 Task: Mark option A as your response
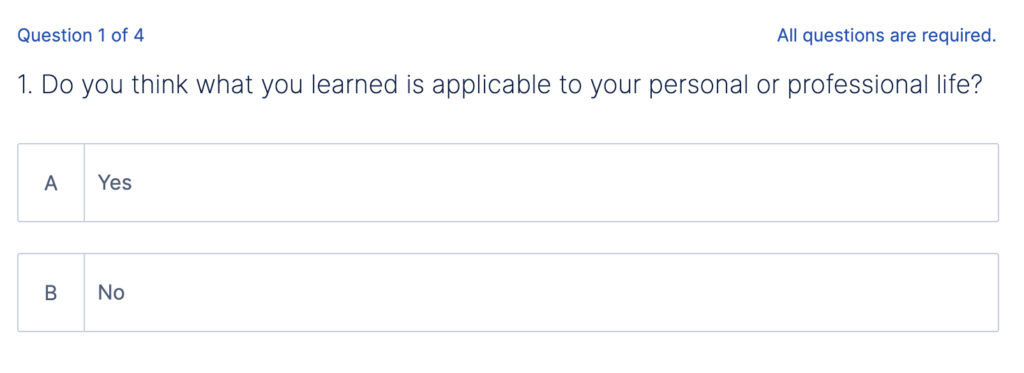508,183
